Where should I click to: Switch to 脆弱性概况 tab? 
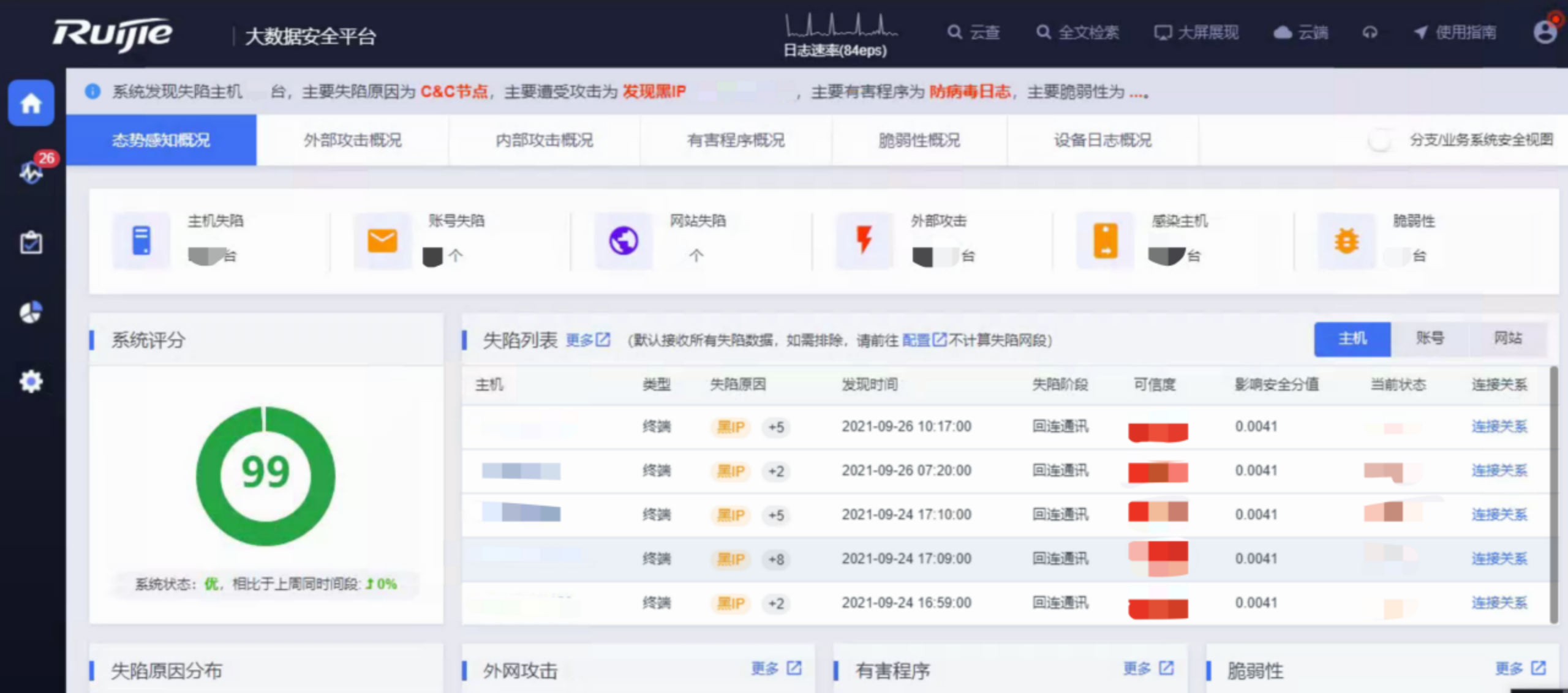coord(919,140)
